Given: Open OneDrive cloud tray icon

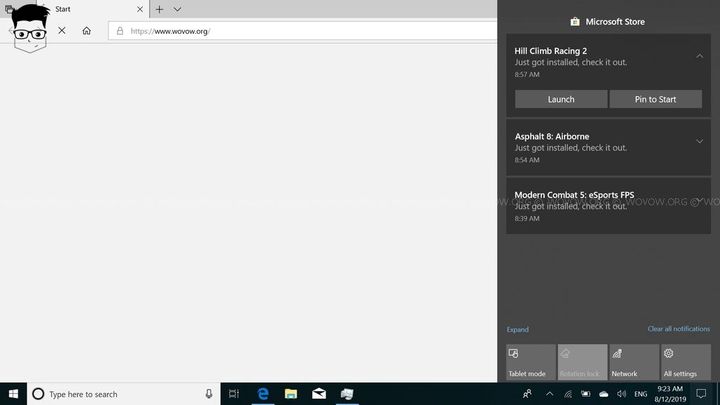Looking at the screenshot, I should pos(603,394).
